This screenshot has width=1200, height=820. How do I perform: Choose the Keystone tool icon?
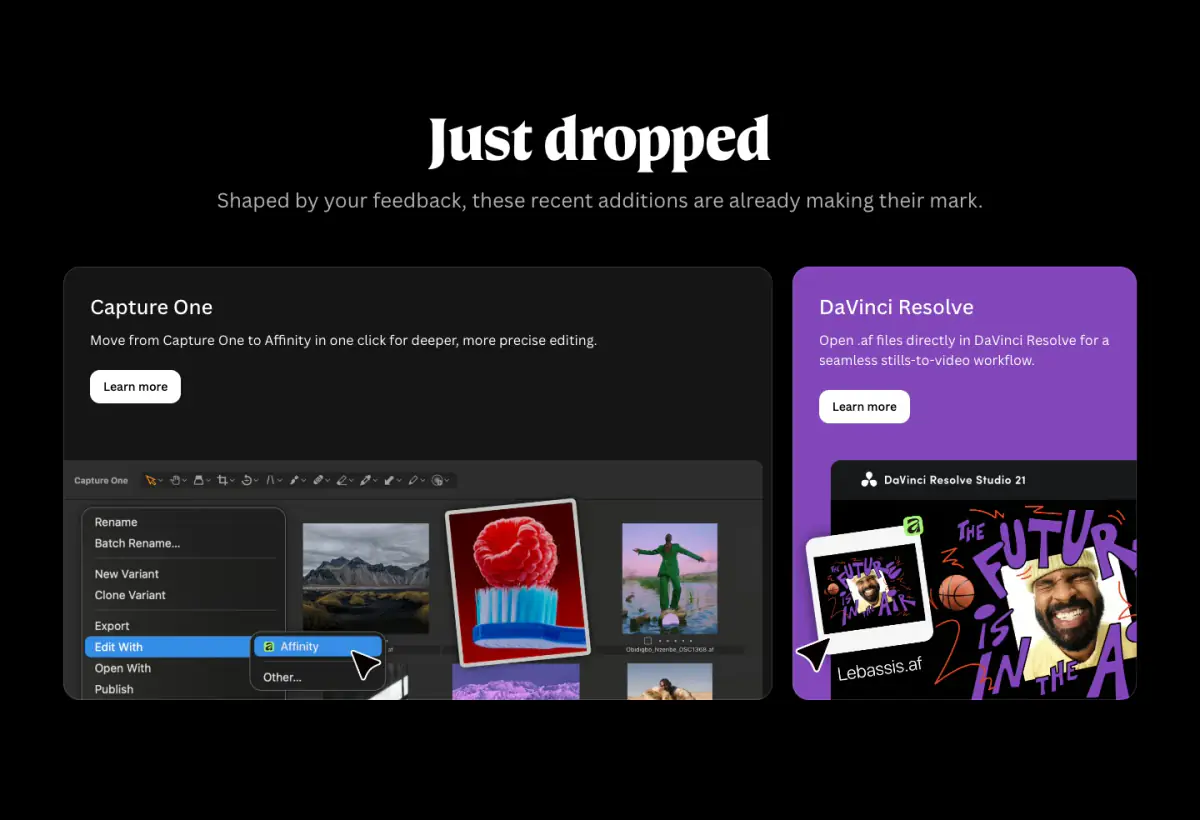(x=270, y=481)
